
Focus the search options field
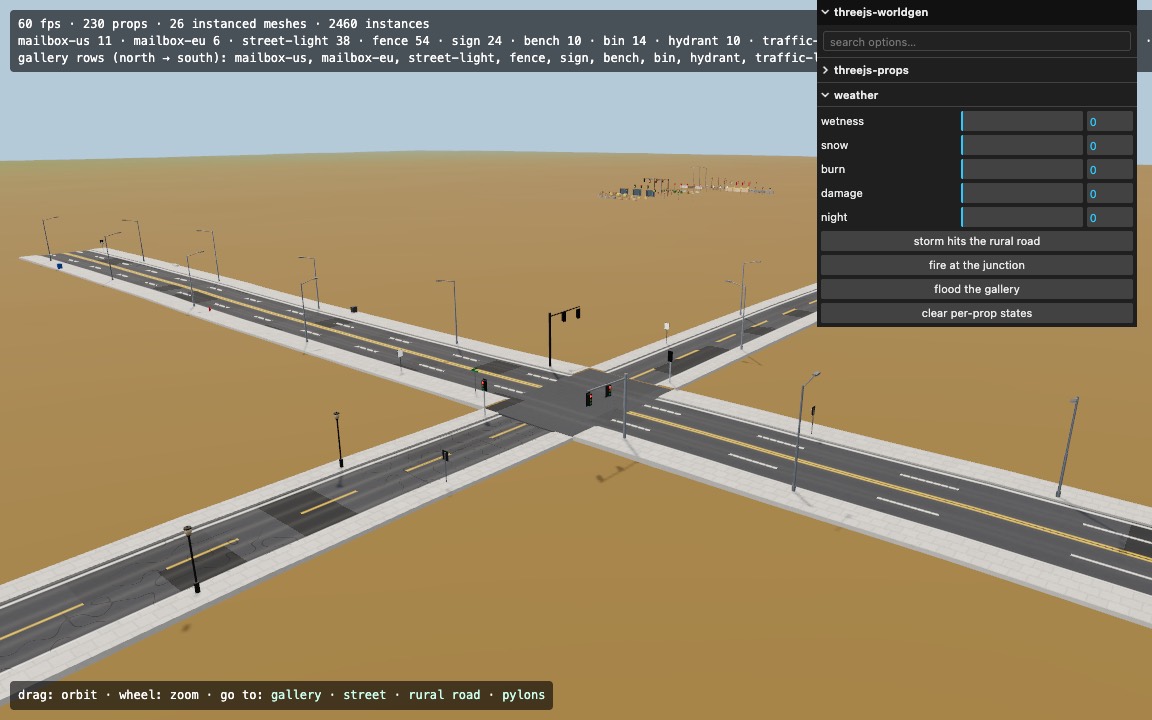click(x=976, y=42)
